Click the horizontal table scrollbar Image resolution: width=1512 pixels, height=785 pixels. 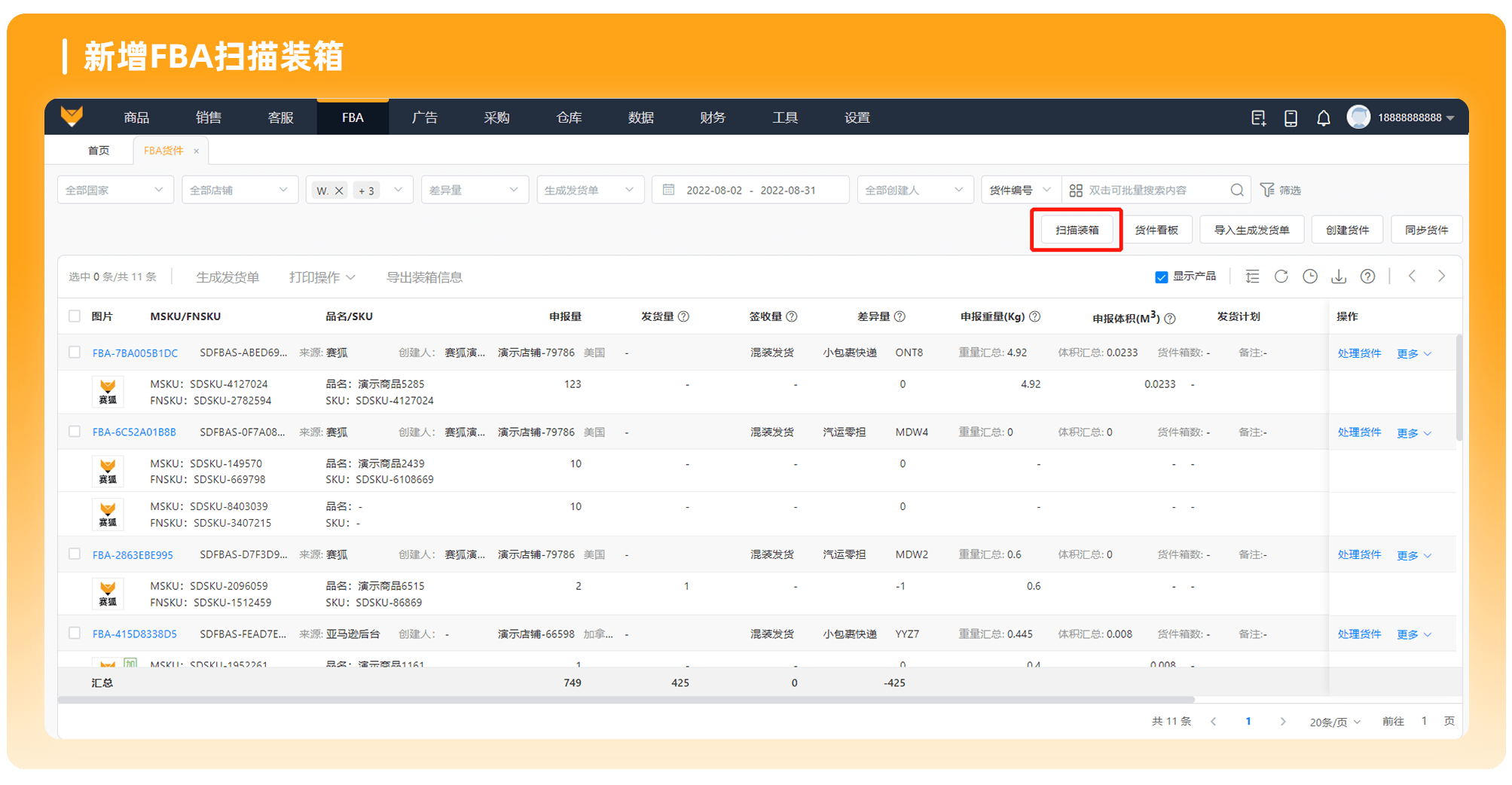tap(626, 700)
